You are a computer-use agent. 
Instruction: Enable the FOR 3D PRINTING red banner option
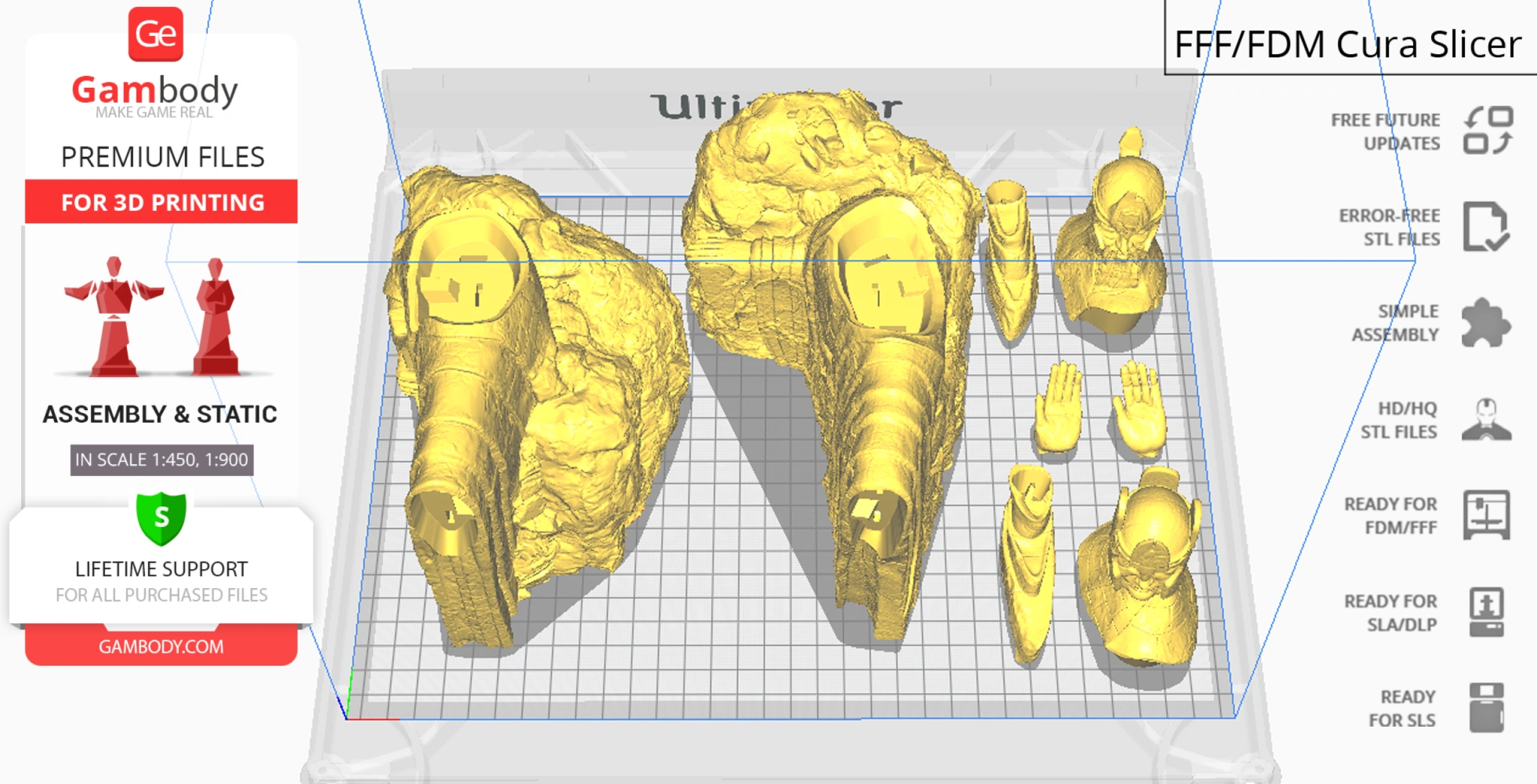point(161,202)
